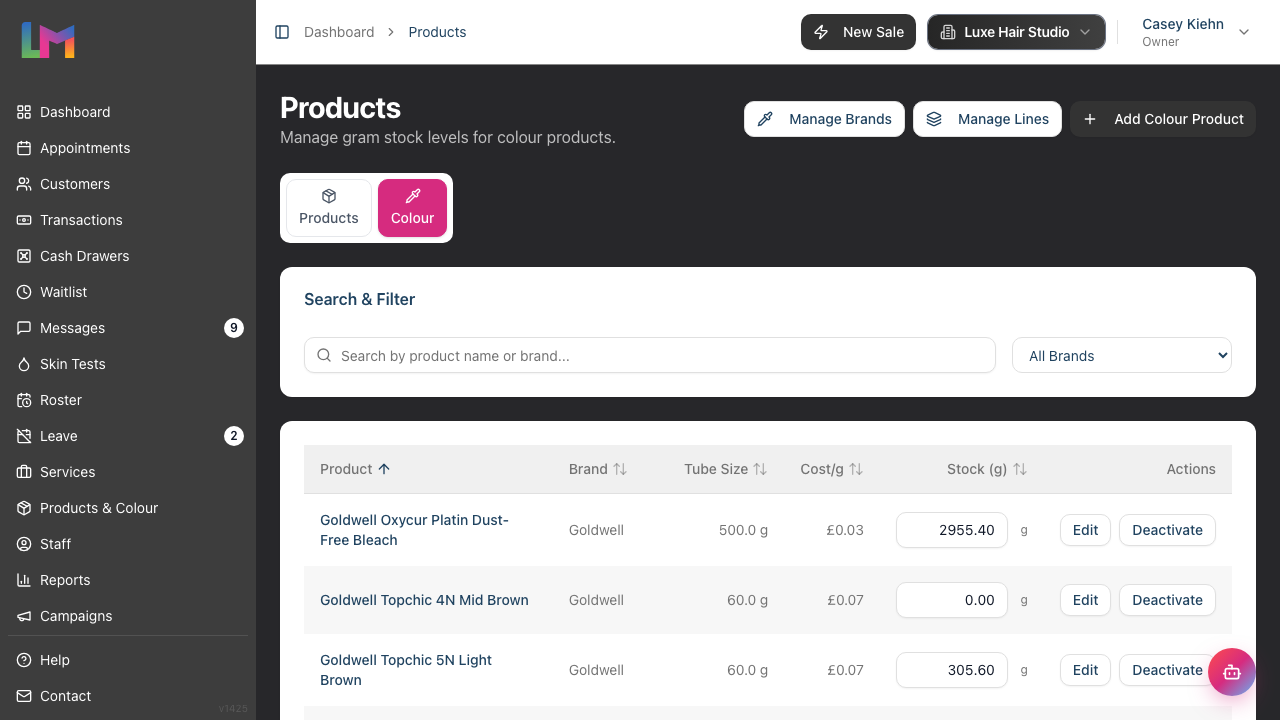Screen dimensions: 1280x720
Task: Click the Leave calendar-off icon
Action: pos(24,436)
